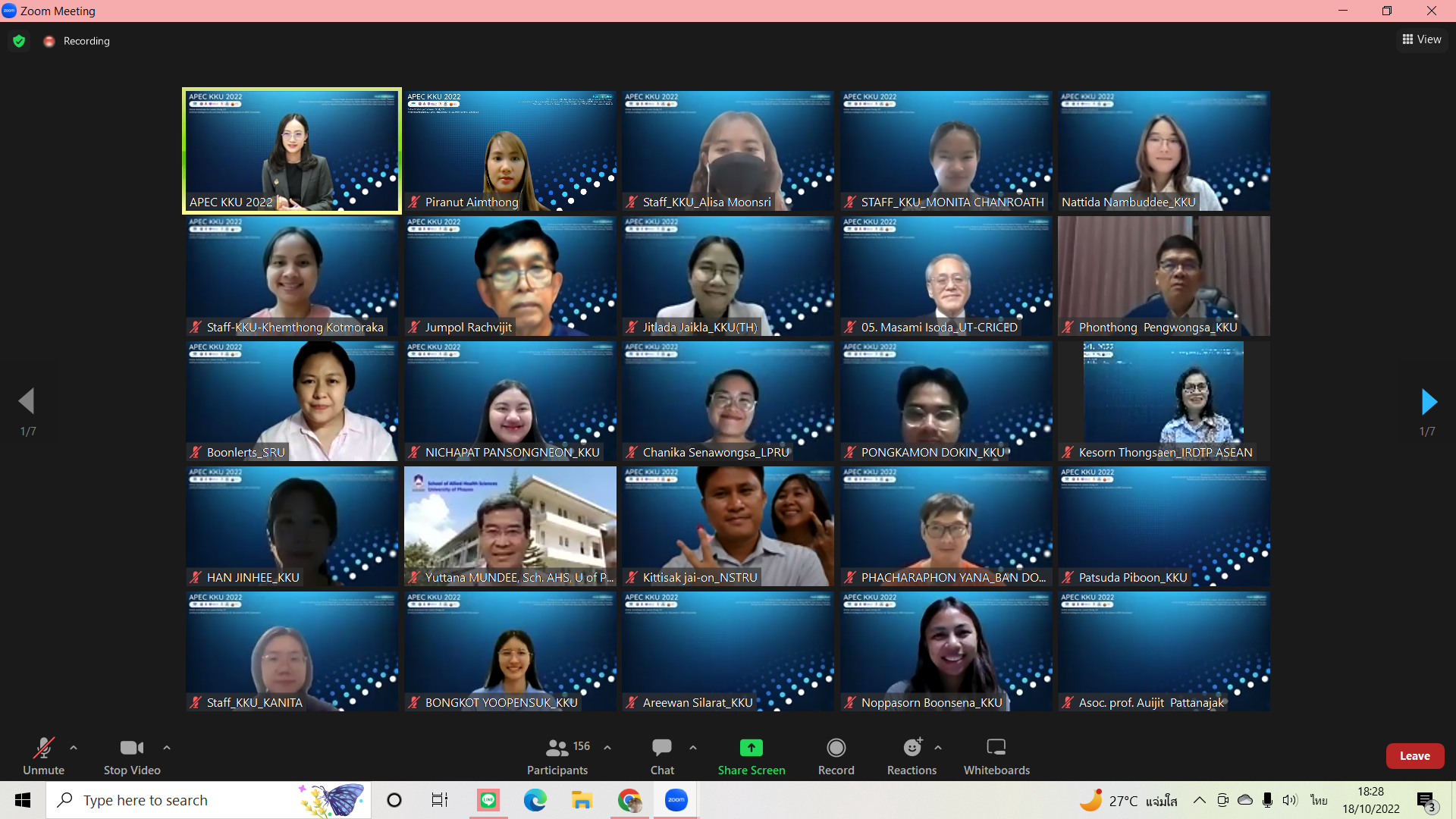Click the green Share Screen icon
1456x819 pixels.
[751, 748]
